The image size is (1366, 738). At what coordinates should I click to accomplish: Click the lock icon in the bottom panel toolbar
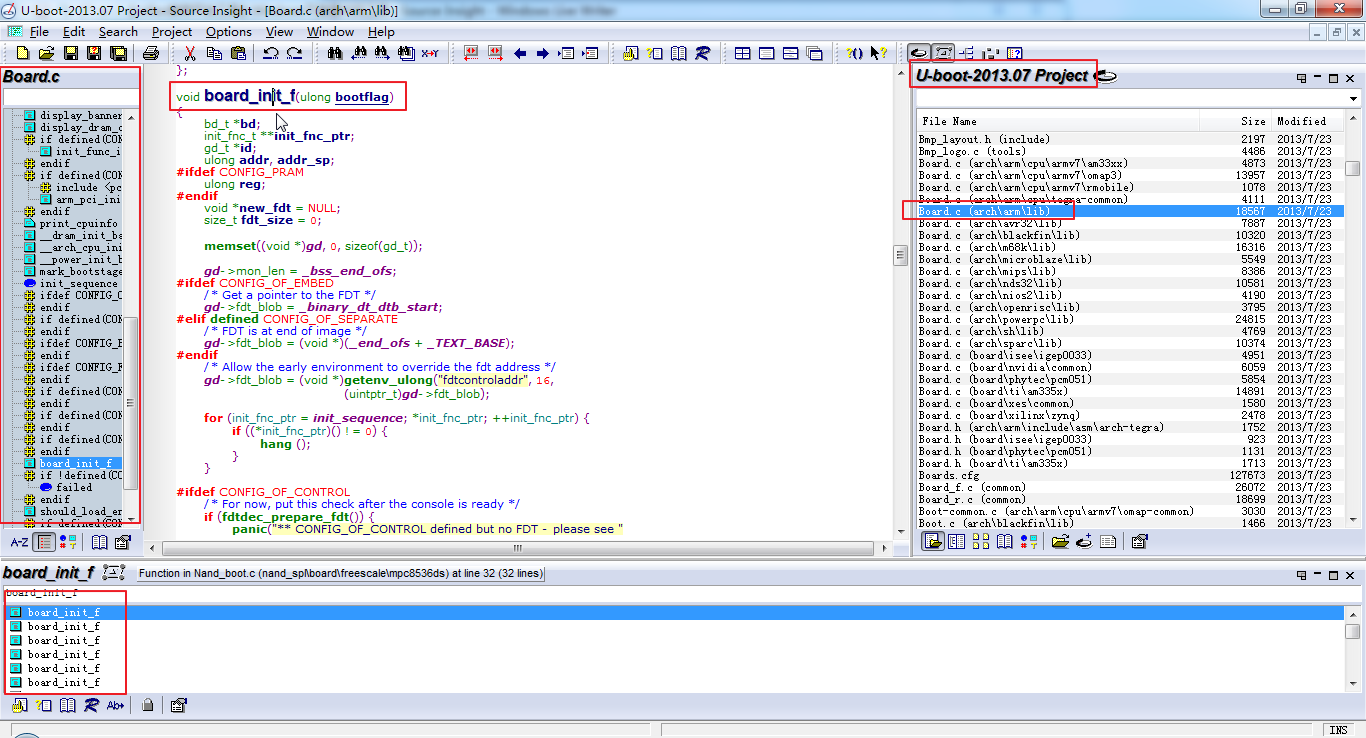tap(148, 705)
